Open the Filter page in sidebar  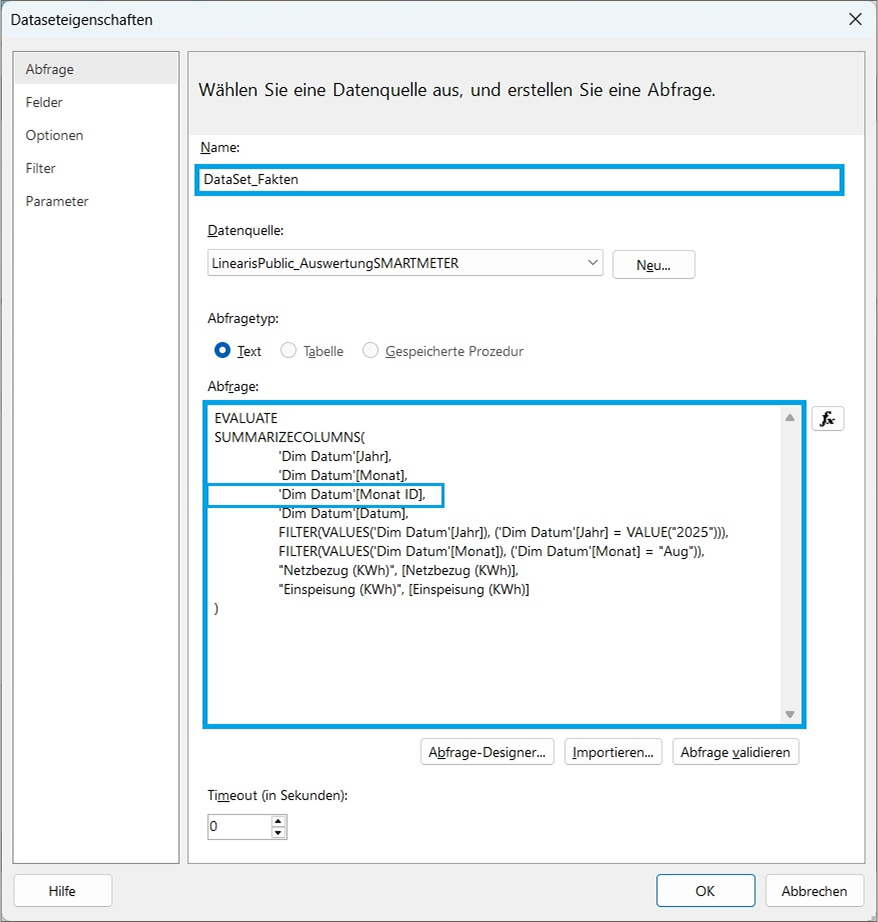41,168
